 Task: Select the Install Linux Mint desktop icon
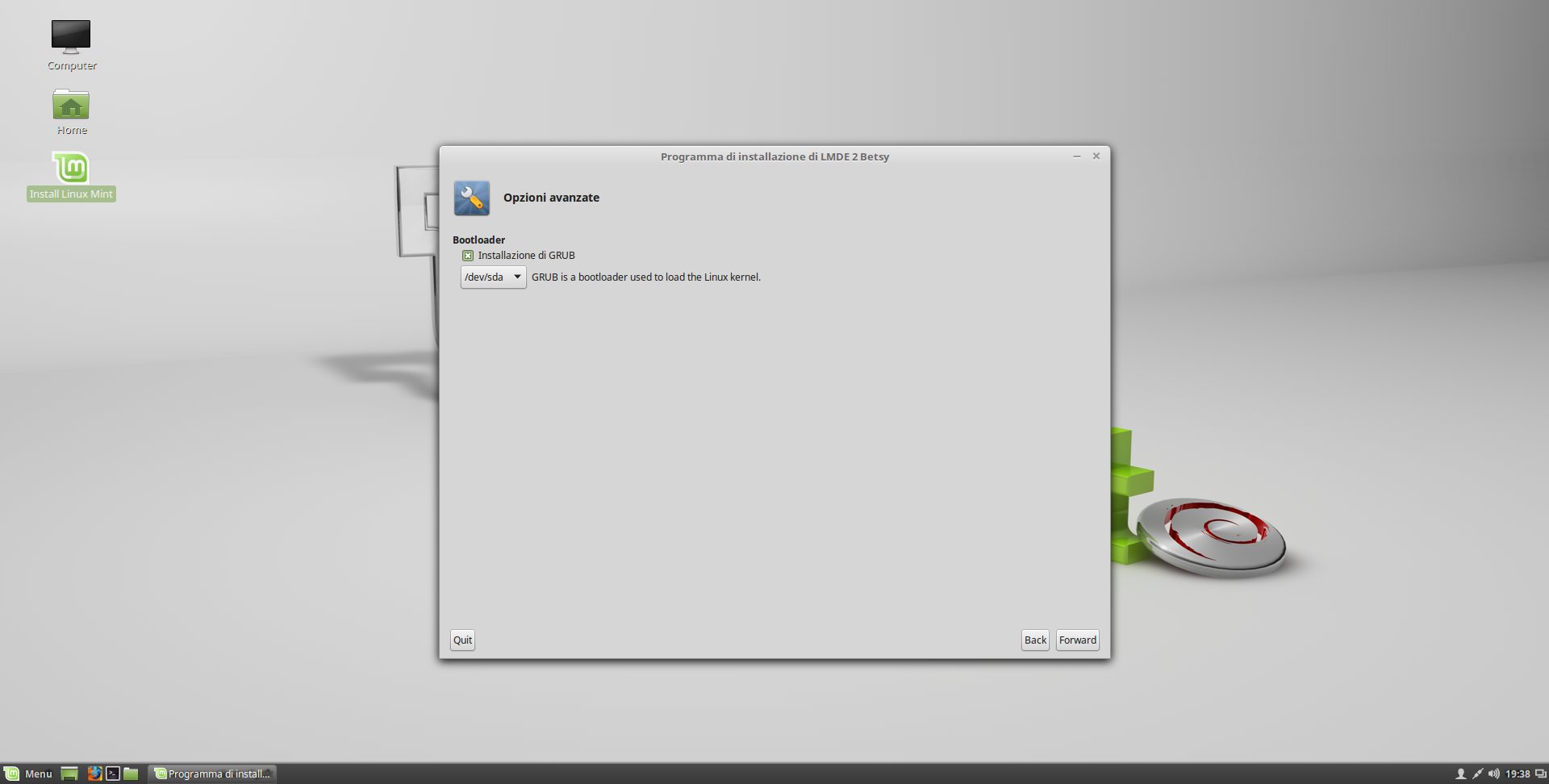click(x=72, y=176)
